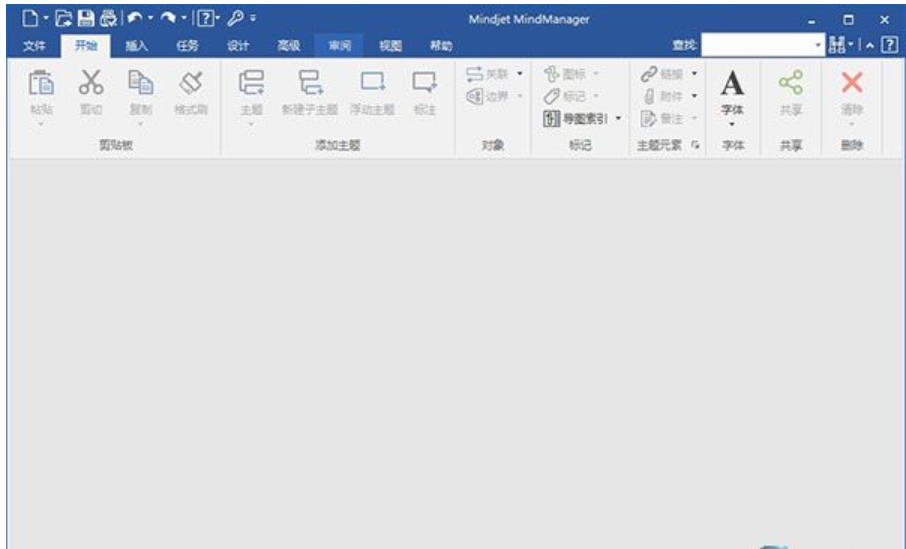The height and width of the screenshot is (549, 906).
Task: Click the 附件 attachment button
Action: coord(662,96)
